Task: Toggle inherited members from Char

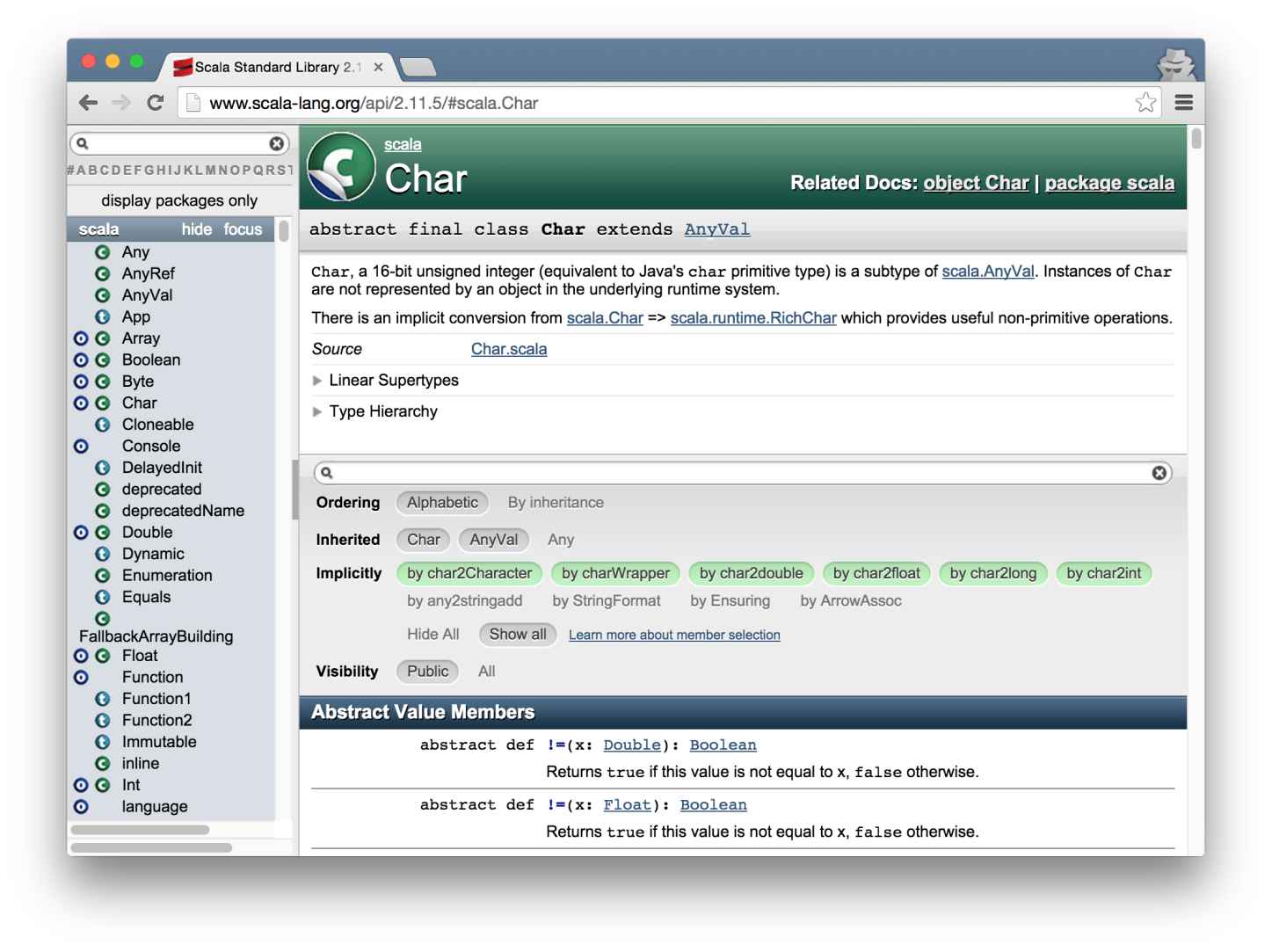Action: [x=423, y=540]
